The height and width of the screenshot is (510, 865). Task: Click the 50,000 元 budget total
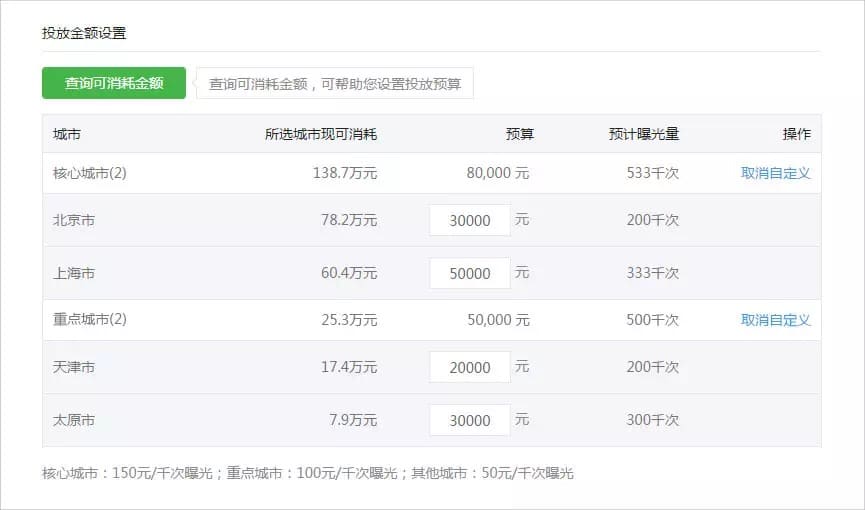pyautogui.click(x=498, y=320)
